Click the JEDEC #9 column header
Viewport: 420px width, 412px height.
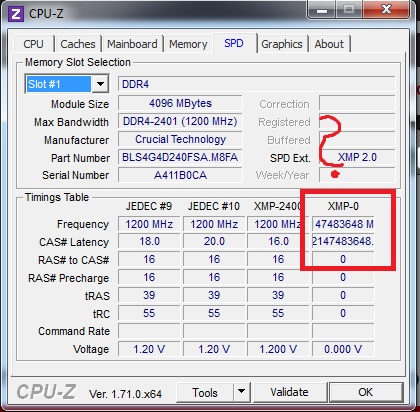[149, 206]
